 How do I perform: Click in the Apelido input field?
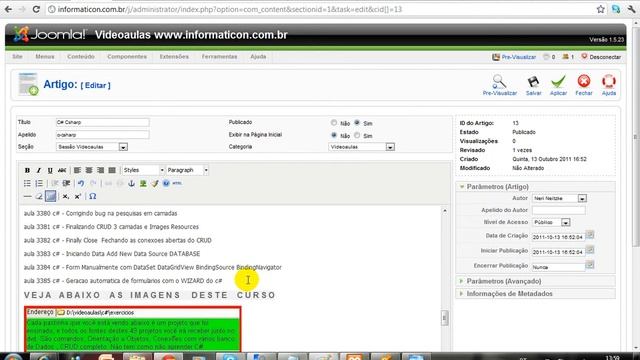click(x=102, y=135)
